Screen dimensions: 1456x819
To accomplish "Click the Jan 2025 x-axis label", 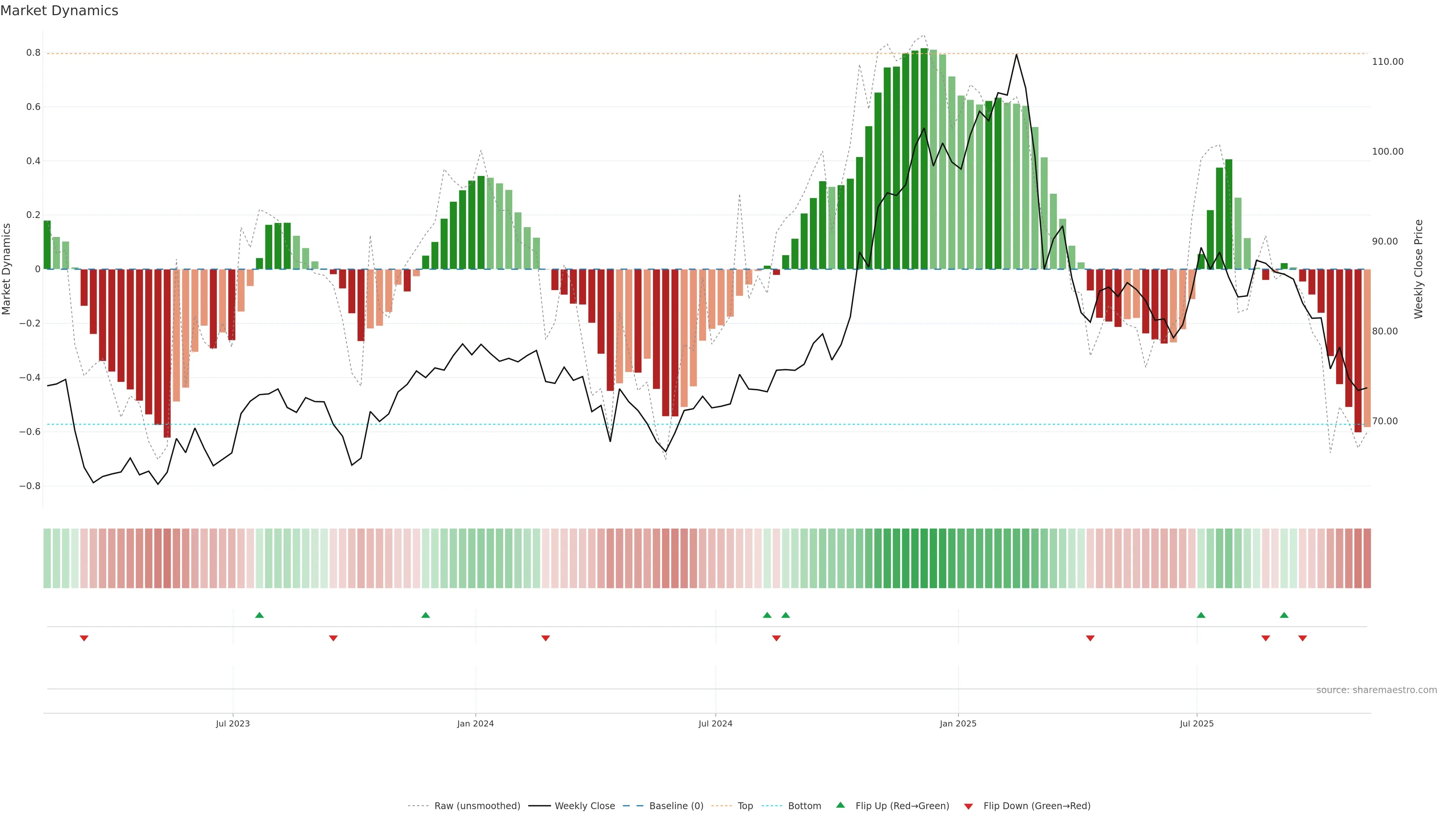I will pos(958,723).
